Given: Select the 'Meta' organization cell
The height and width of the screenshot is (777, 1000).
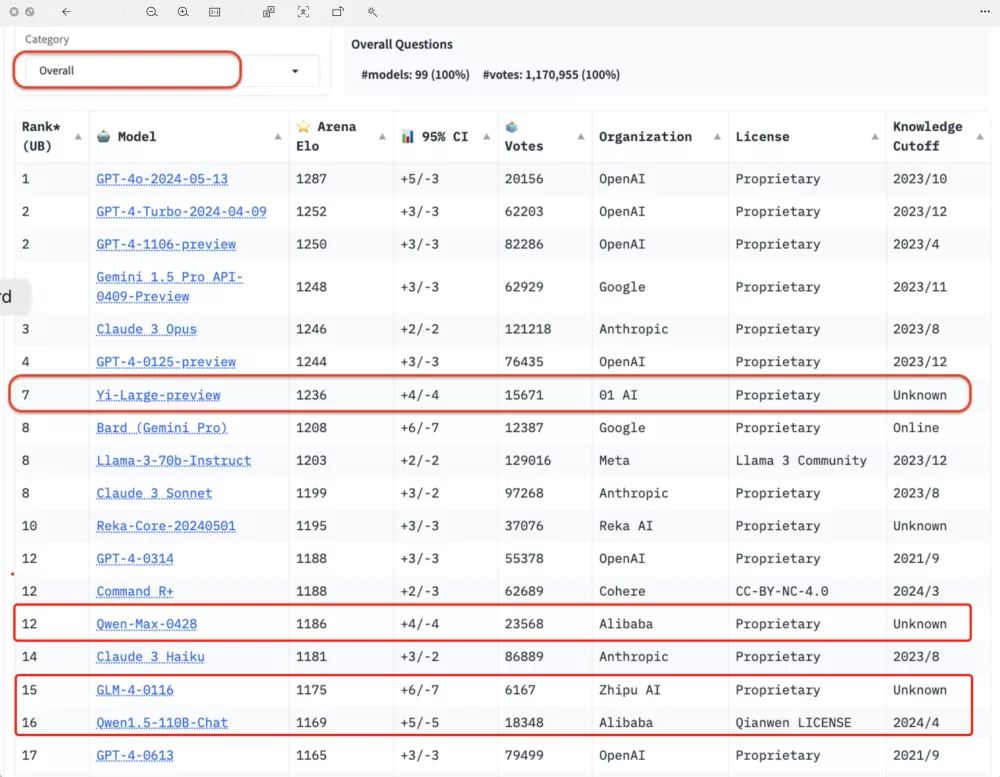Looking at the screenshot, I should (x=614, y=460).
